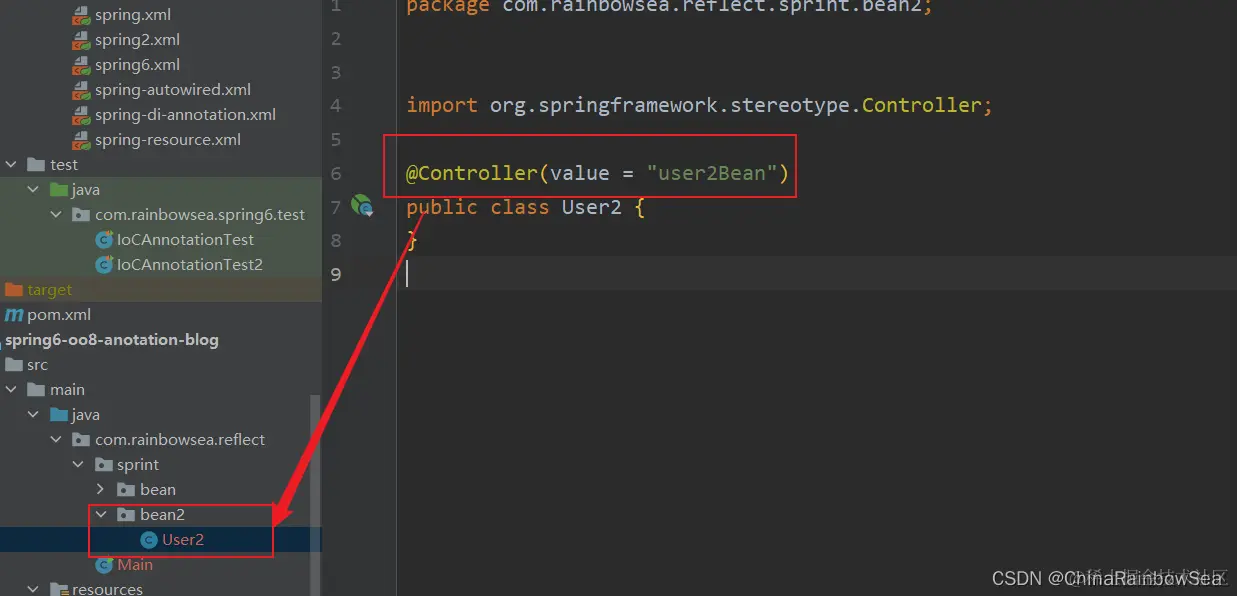
Task: Open spring2.xml file icon
Action: (x=81, y=40)
